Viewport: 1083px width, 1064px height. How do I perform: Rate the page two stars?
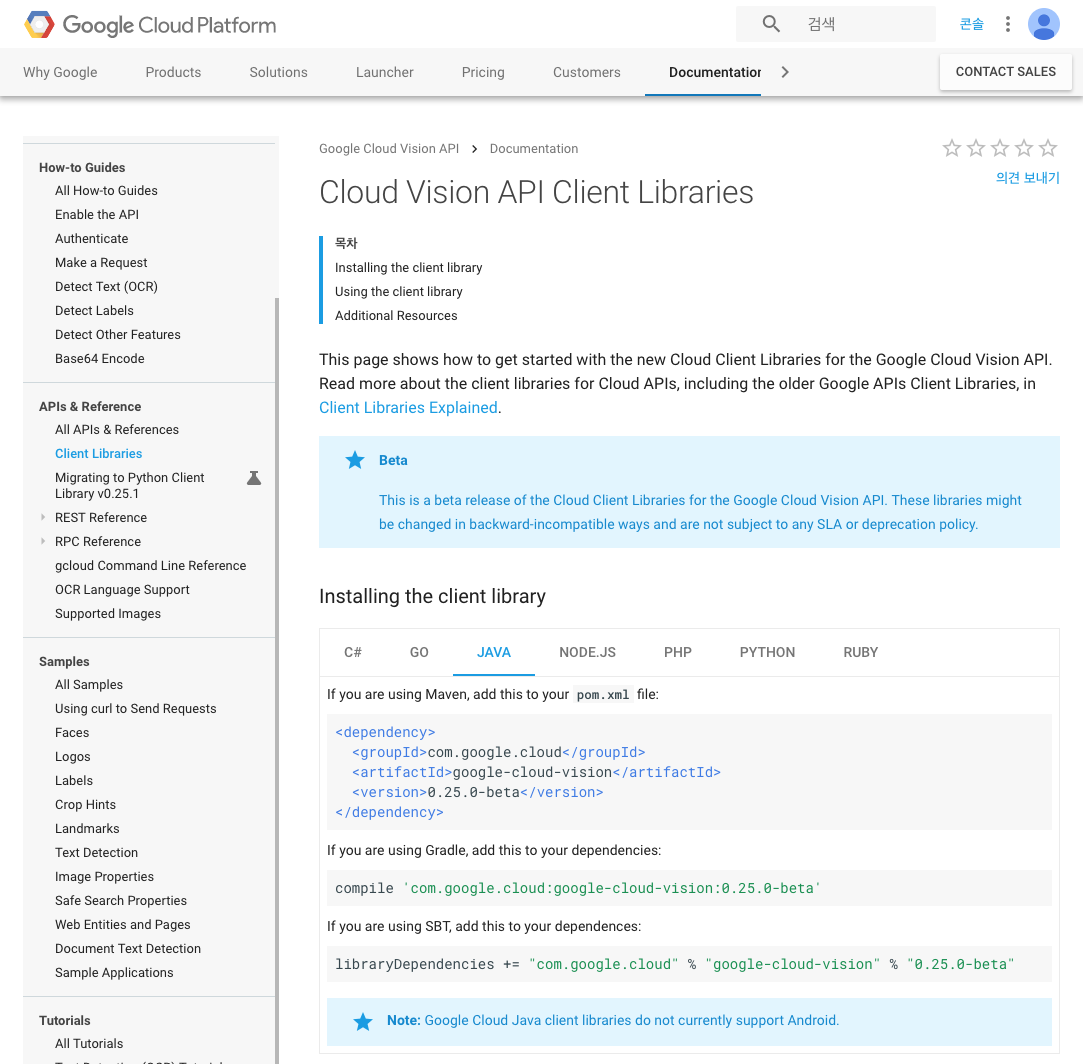(976, 148)
